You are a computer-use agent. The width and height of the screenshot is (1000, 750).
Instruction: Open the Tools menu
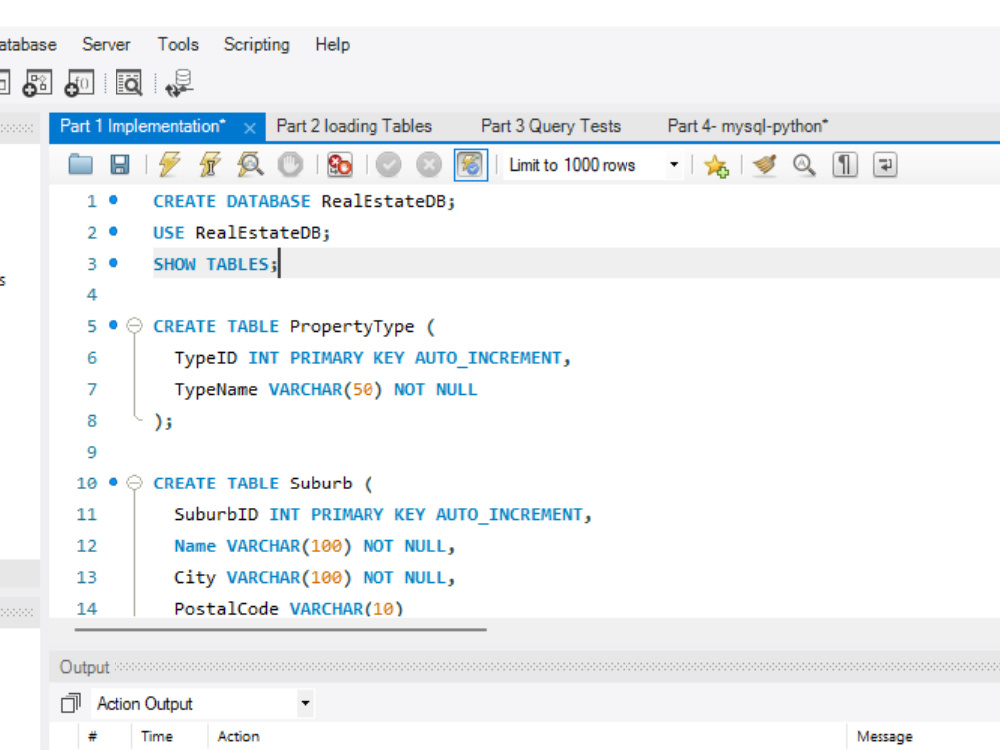pyautogui.click(x=178, y=45)
